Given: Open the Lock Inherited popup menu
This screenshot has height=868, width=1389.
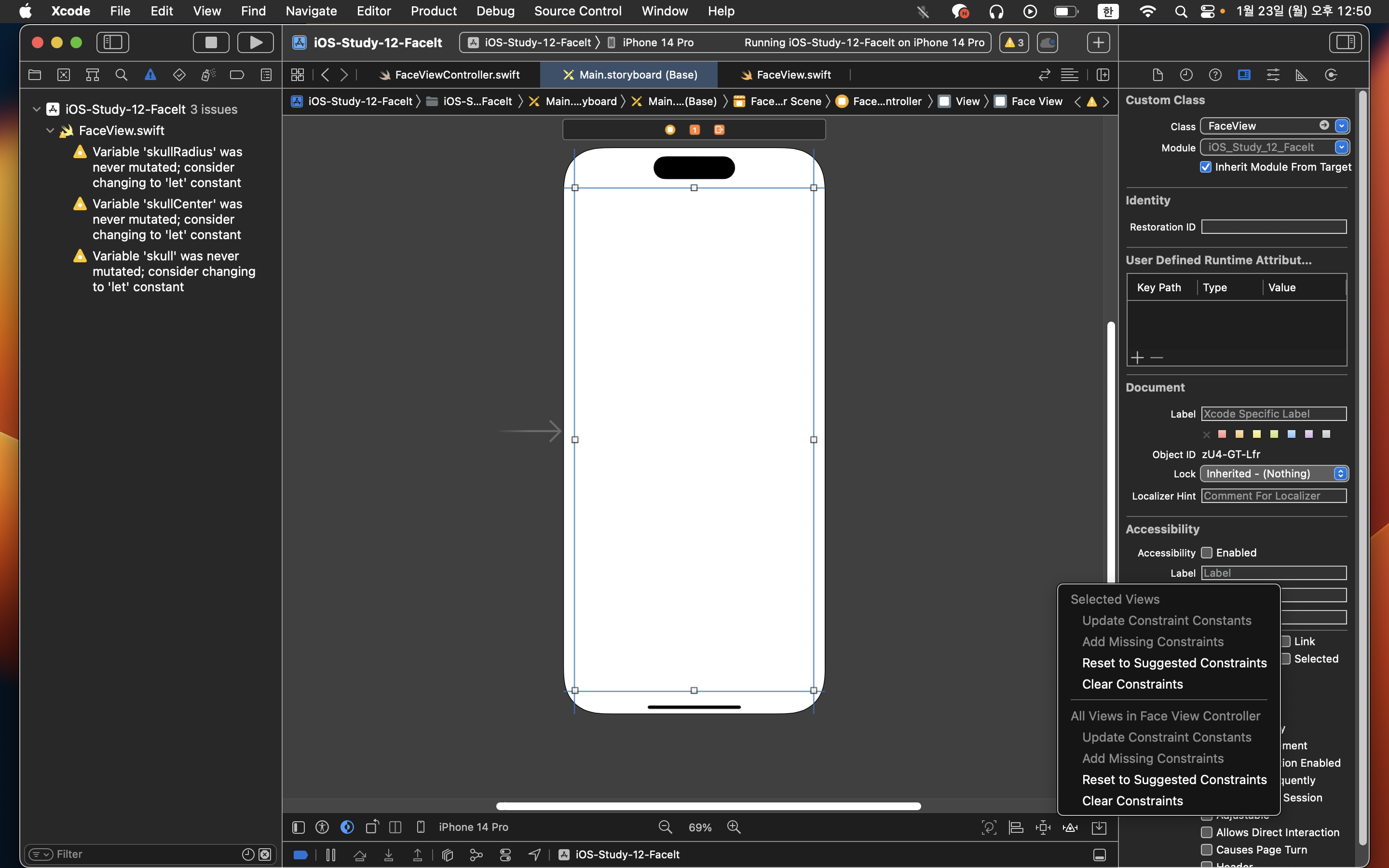Looking at the screenshot, I should (1274, 474).
